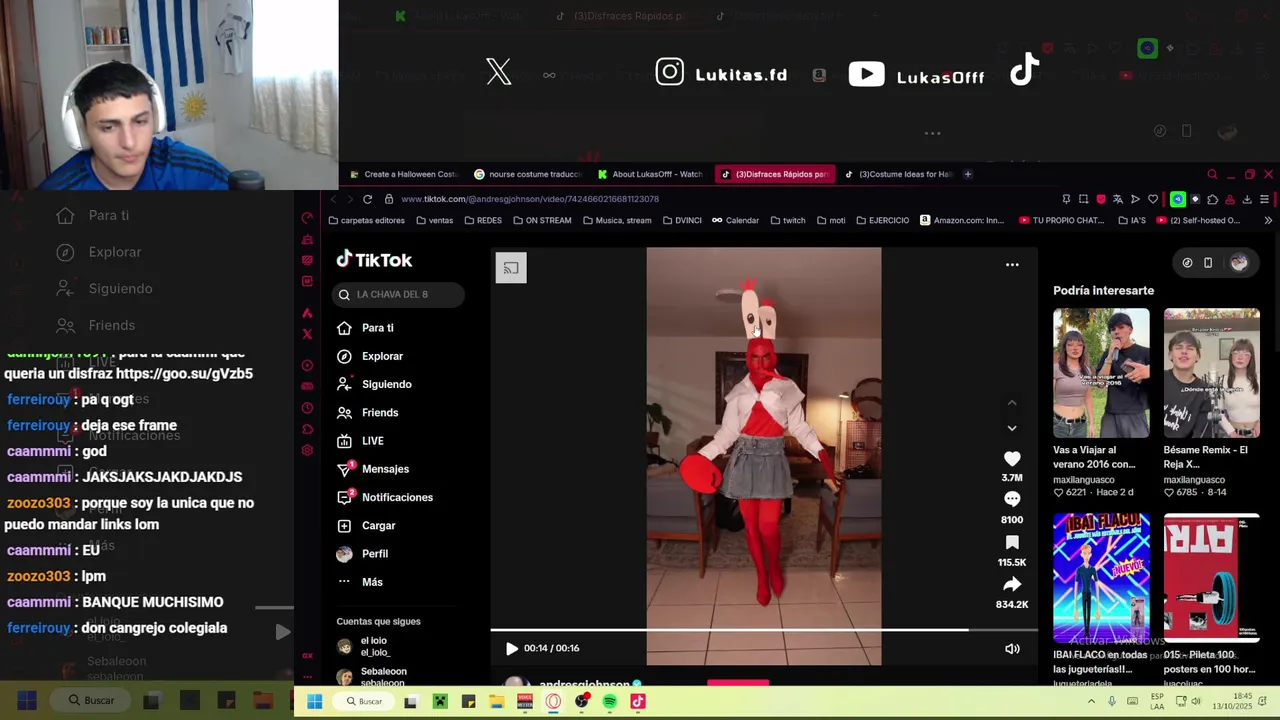Image resolution: width=1280 pixels, height=720 pixels.
Task: Reload the TikTok page
Action: point(367,199)
